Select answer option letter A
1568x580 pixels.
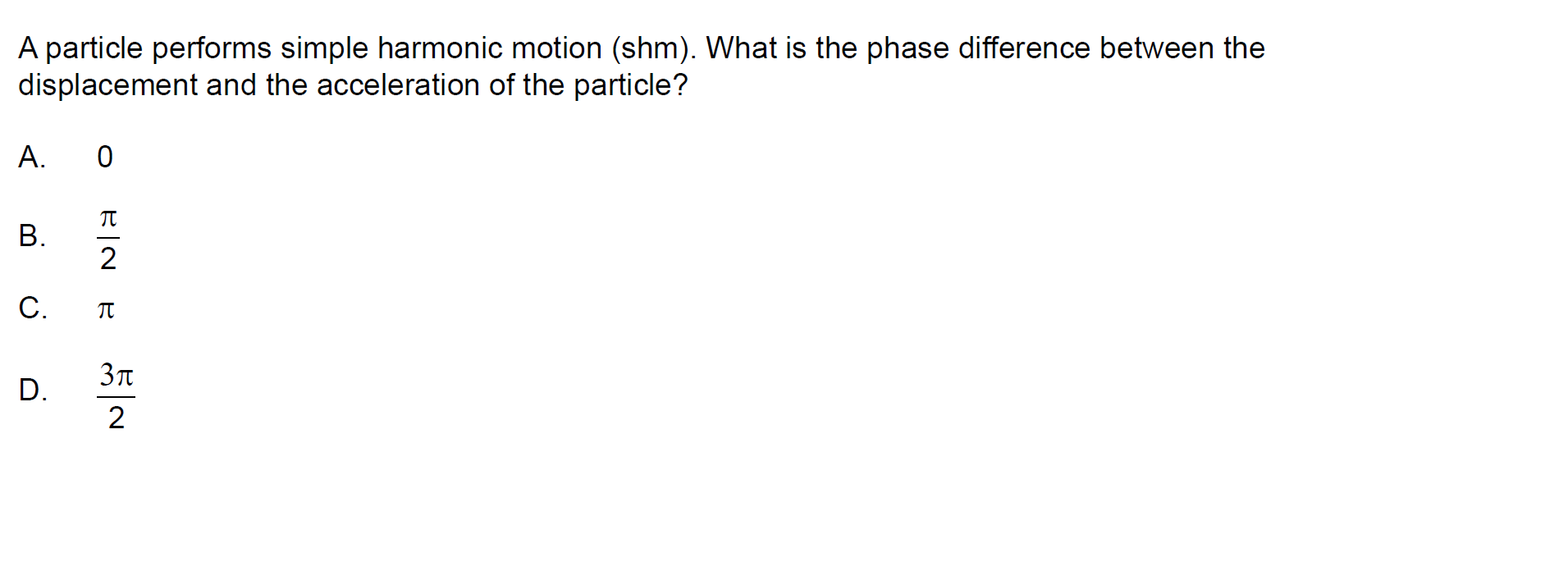[x=31, y=156]
